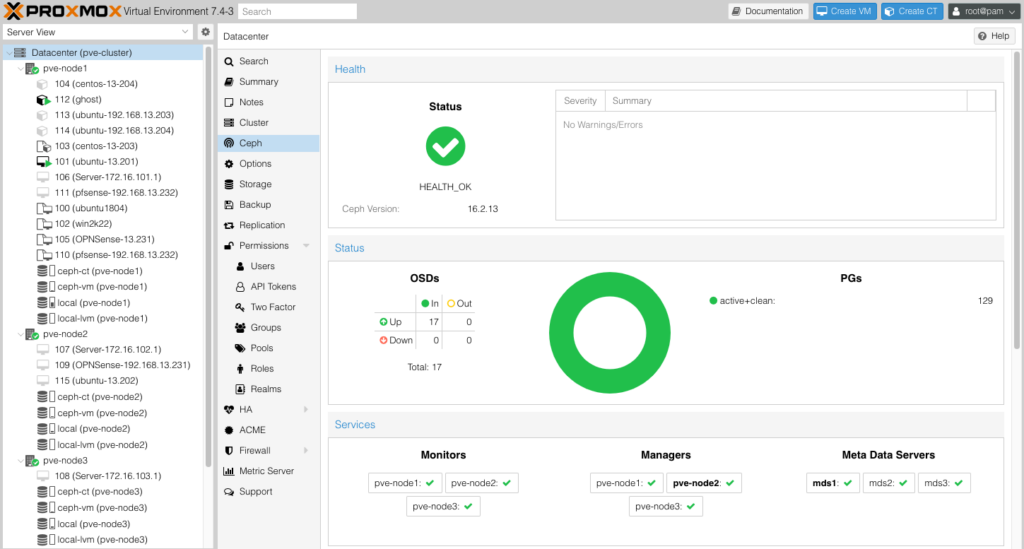Click the Options gear icon
Image resolution: width=1024 pixels, height=549 pixels.
pos(229,164)
